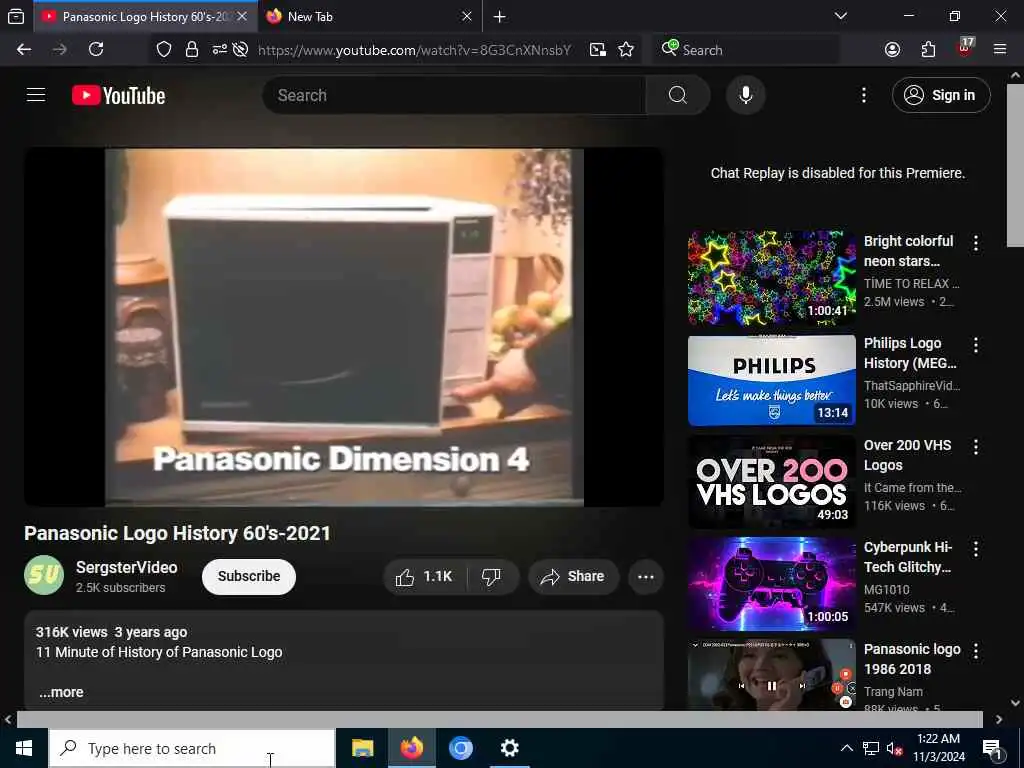Open options for Cyberpunk Hi-Tech Glitchy video
This screenshot has height=768, width=1024.
click(976, 549)
